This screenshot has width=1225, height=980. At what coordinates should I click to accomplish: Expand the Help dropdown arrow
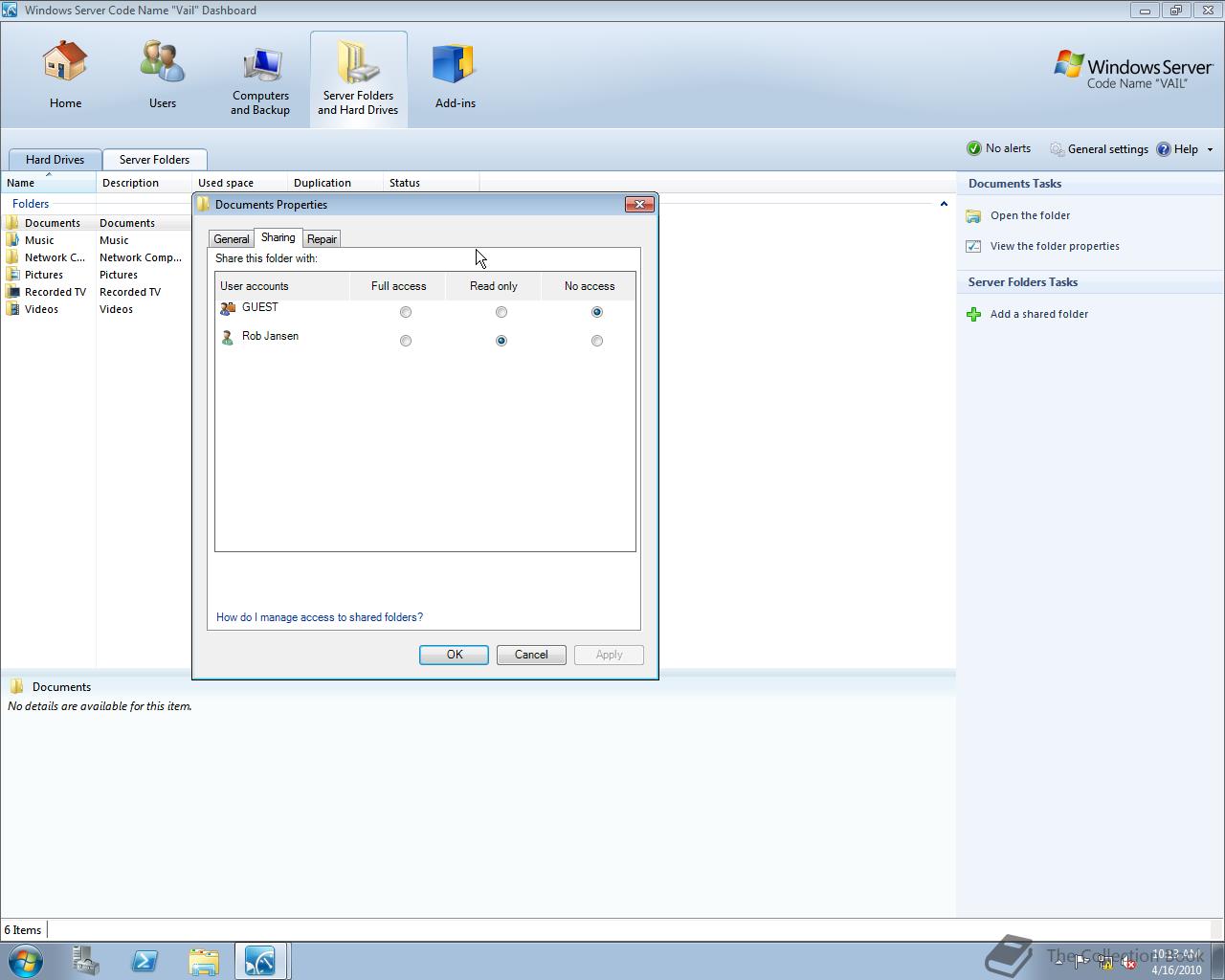tap(1210, 149)
